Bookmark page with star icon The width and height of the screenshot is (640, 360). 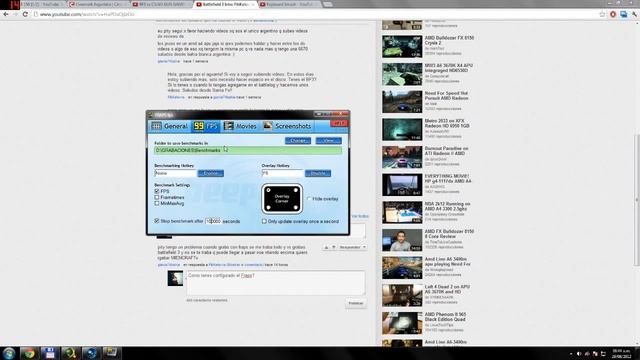(602, 14)
